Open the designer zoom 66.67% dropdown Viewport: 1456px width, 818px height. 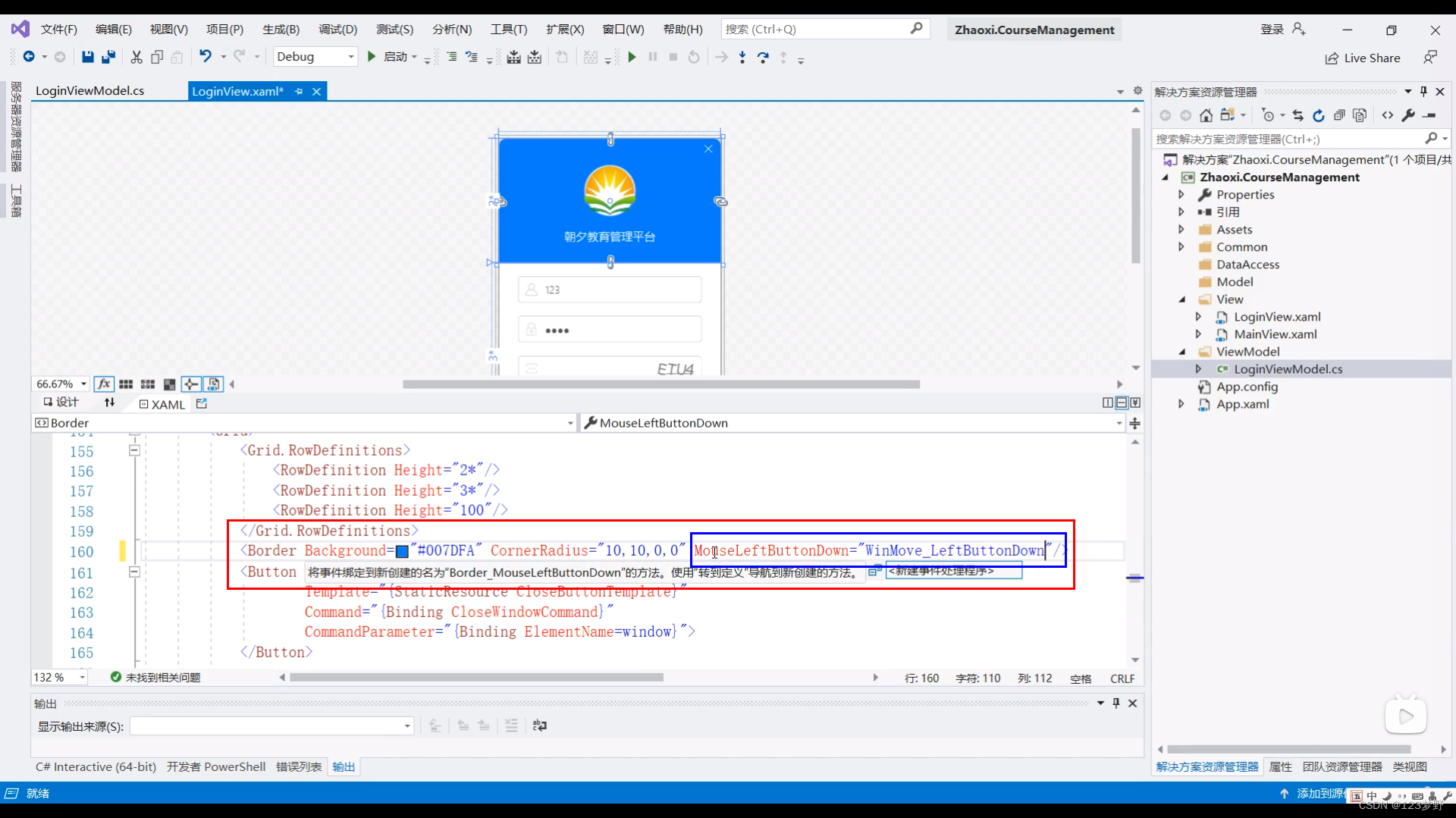click(x=61, y=384)
